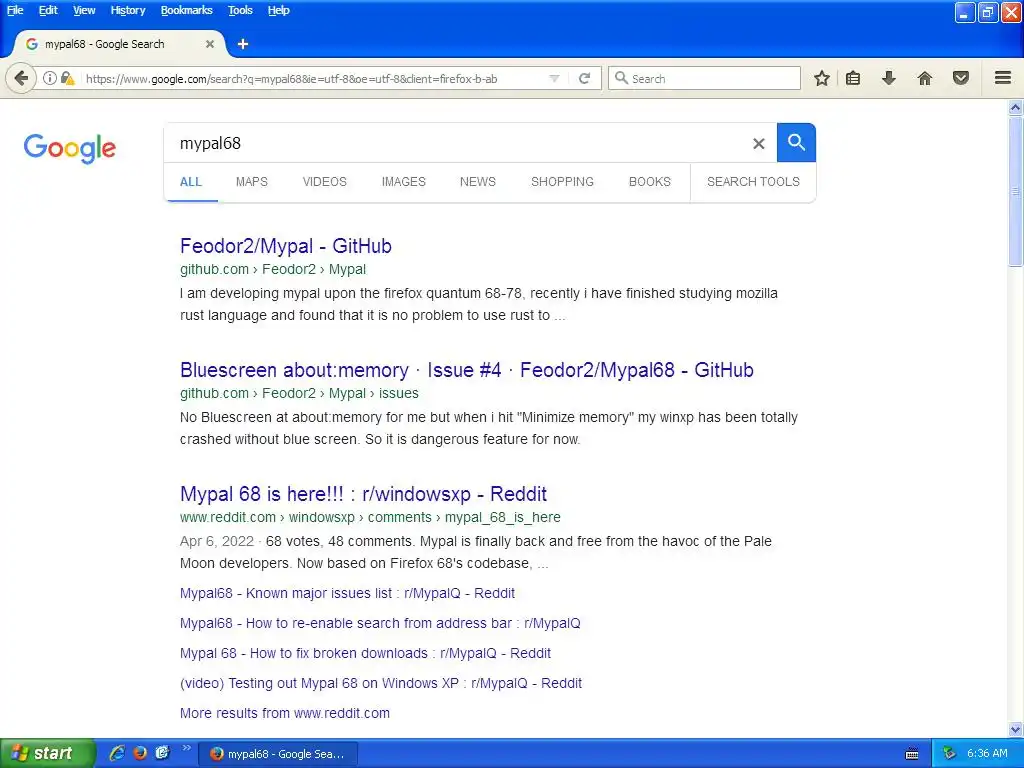The image size is (1024, 768).
Task: Bookmark this page with the star icon
Action: (x=822, y=78)
